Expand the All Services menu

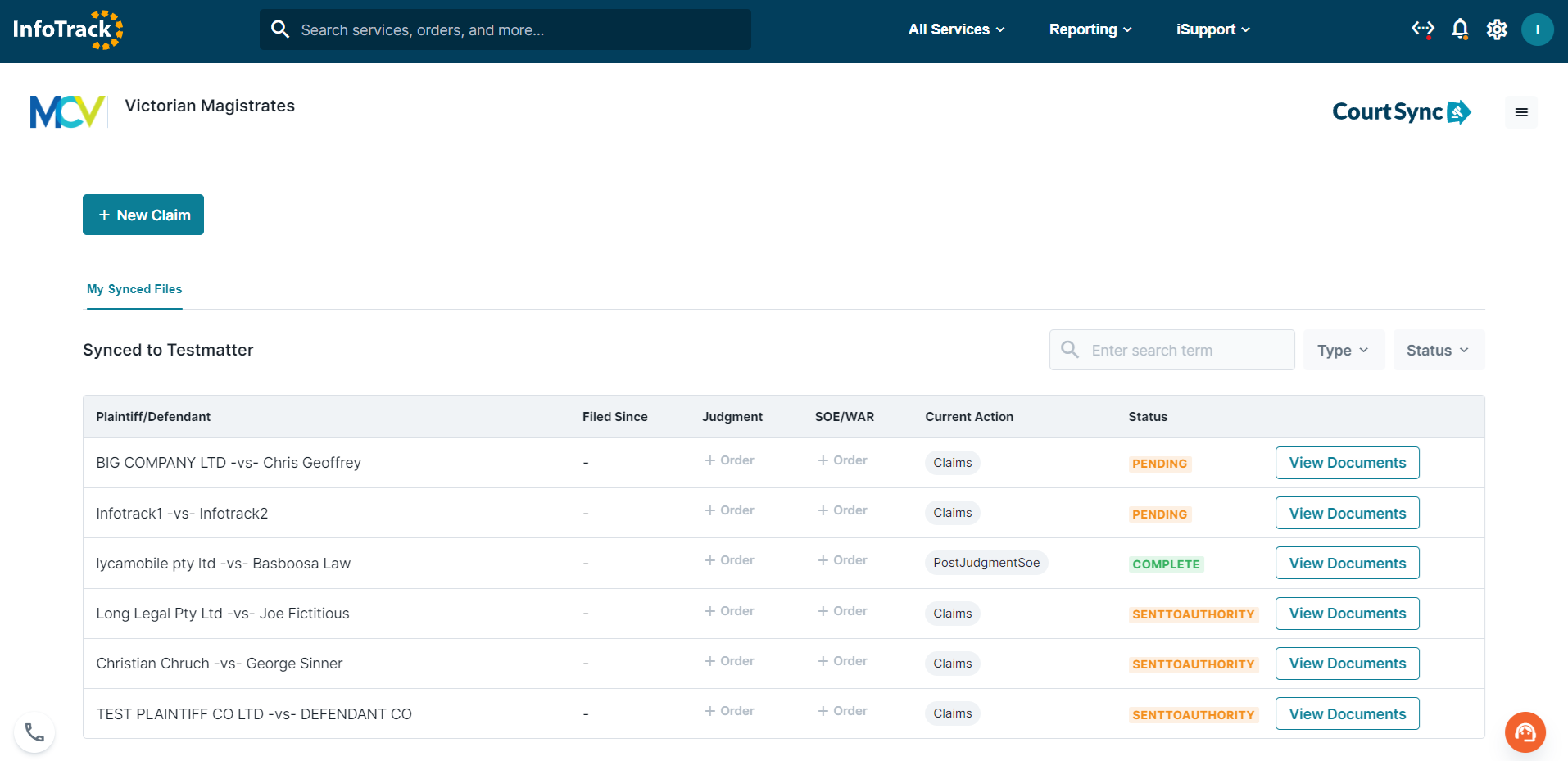[x=956, y=29]
